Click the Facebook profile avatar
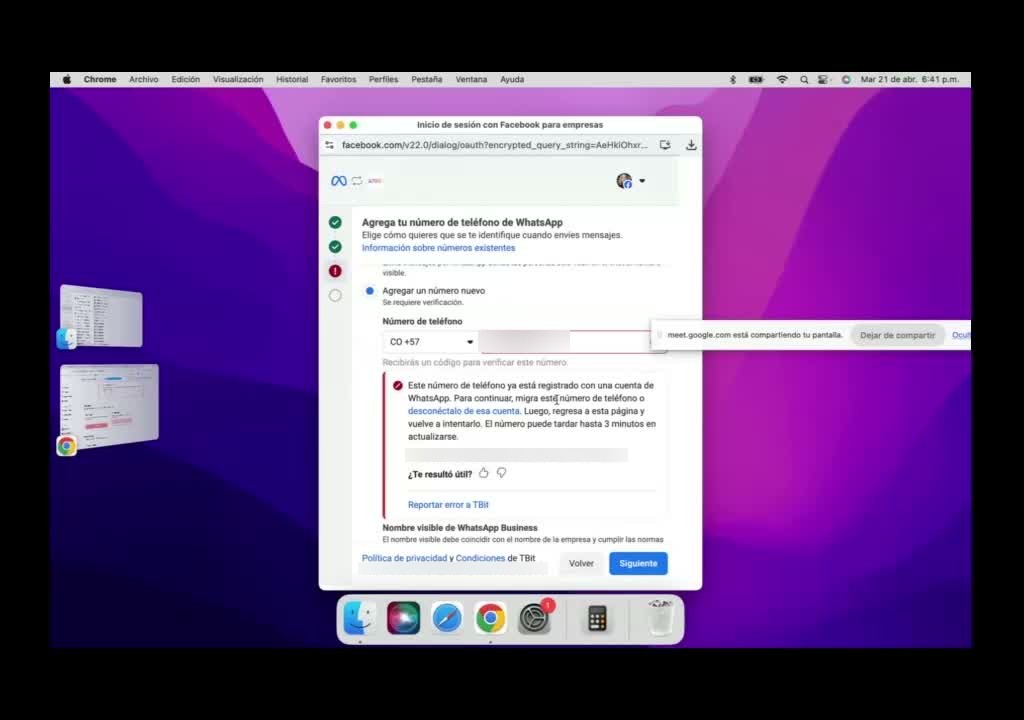This screenshot has width=1024, height=720. (624, 181)
